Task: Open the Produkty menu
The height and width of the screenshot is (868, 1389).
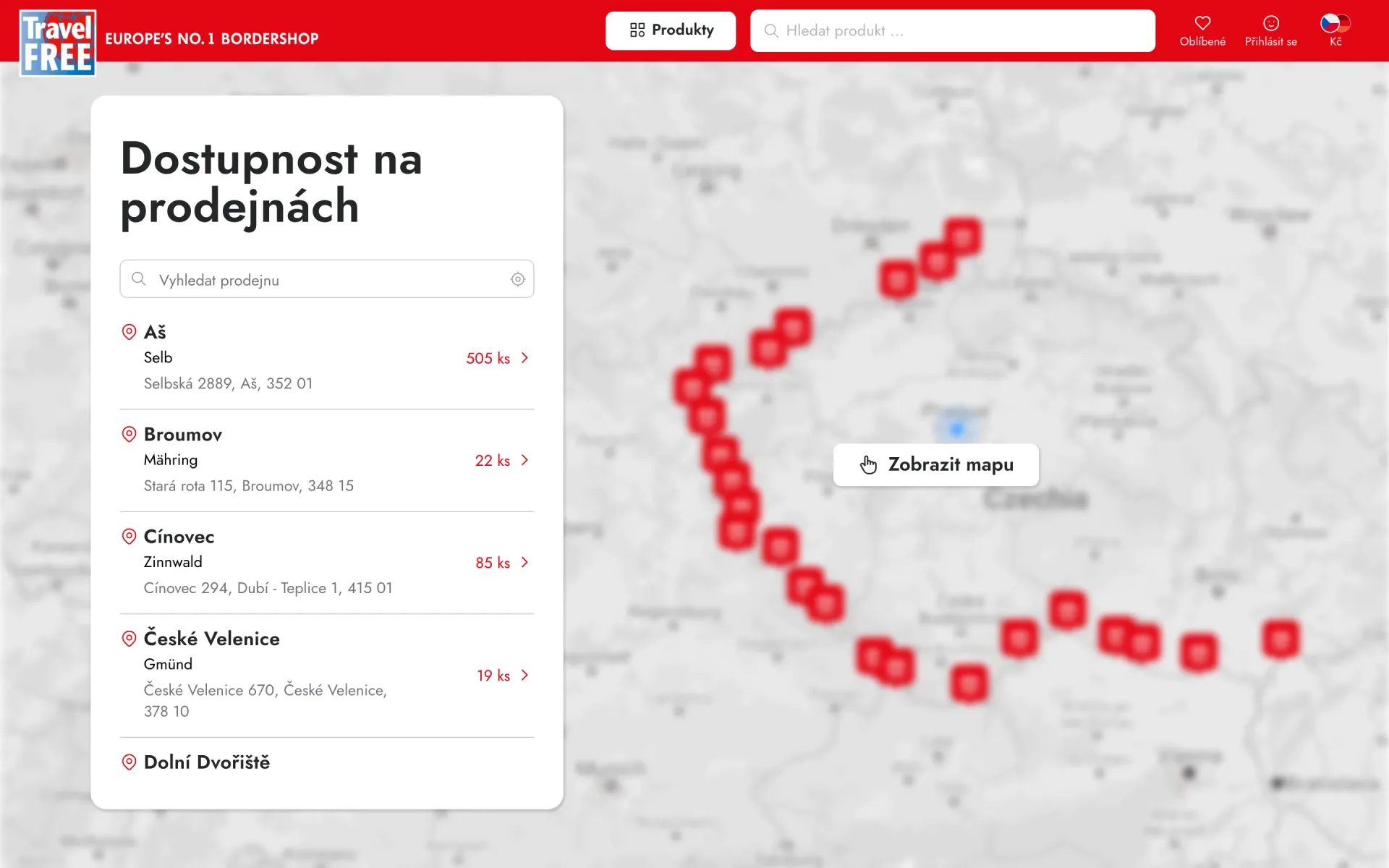Action: 671,30
